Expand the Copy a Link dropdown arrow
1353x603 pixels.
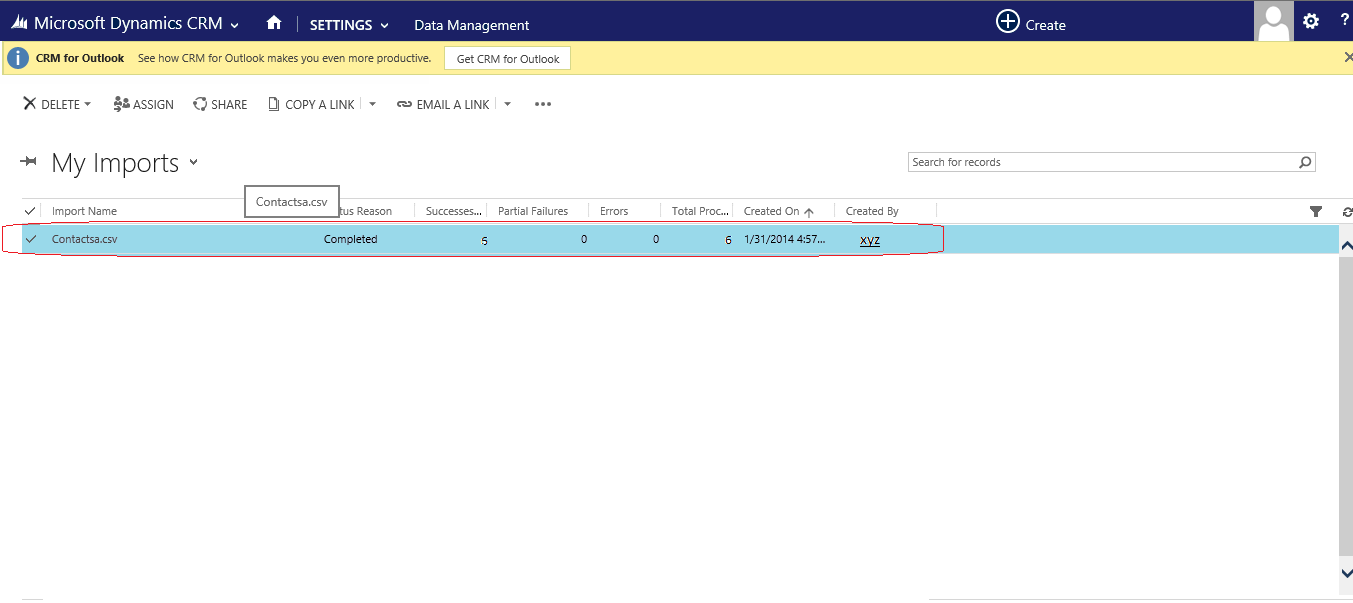(x=372, y=104)
